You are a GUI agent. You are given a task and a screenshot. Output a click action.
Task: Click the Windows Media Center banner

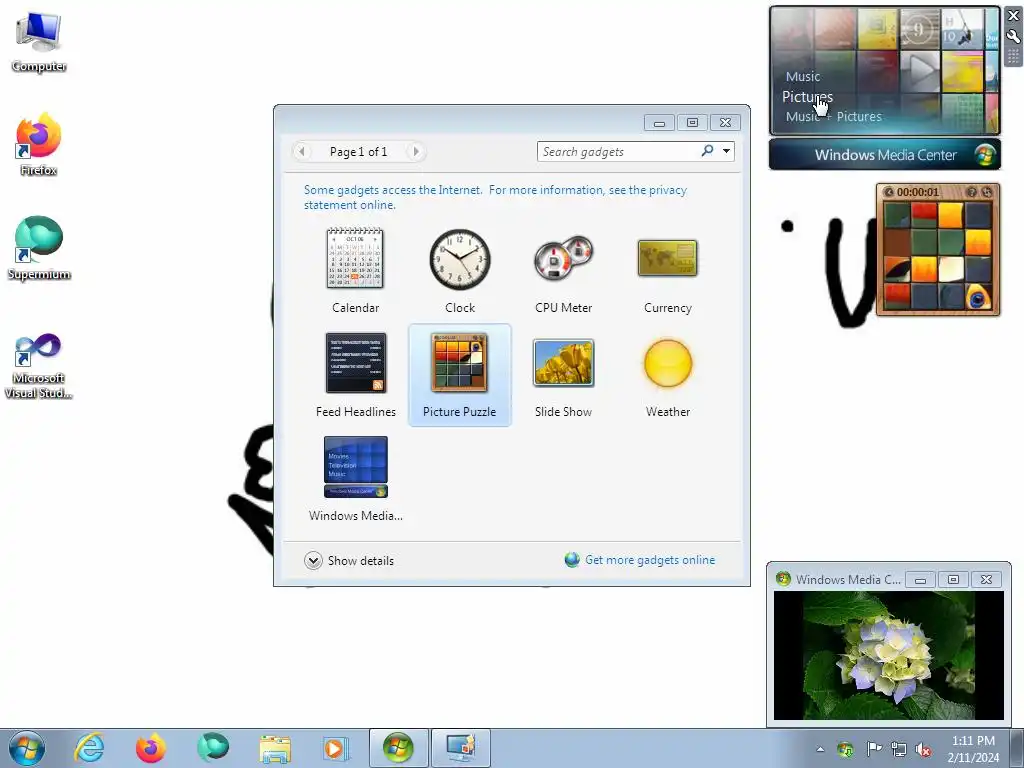coord(884,155)
